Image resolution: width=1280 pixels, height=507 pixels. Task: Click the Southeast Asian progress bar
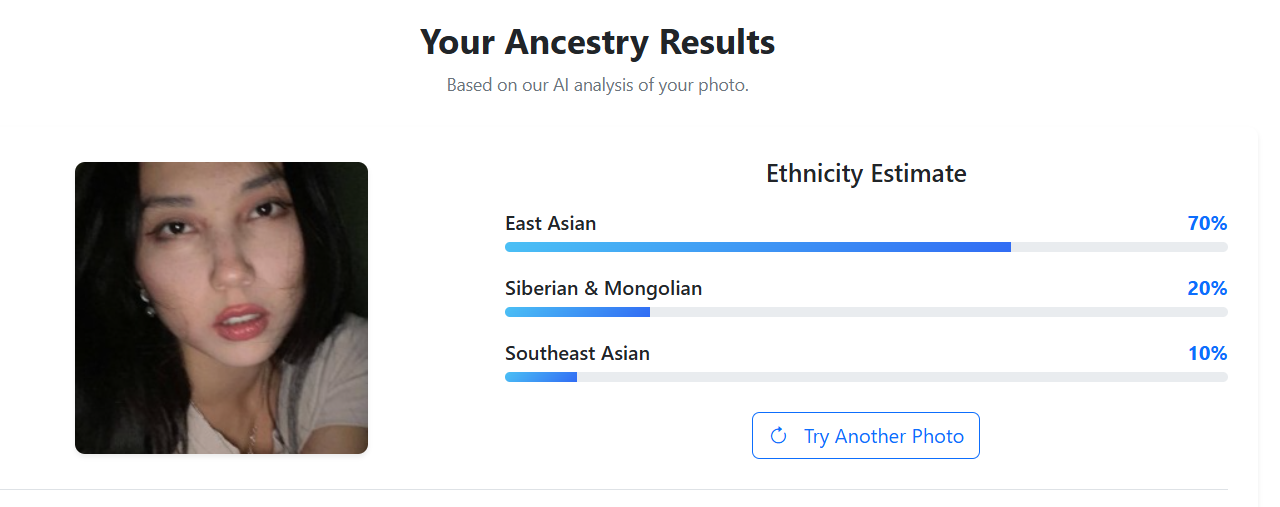pyautogui.click(x=866, y=377)
